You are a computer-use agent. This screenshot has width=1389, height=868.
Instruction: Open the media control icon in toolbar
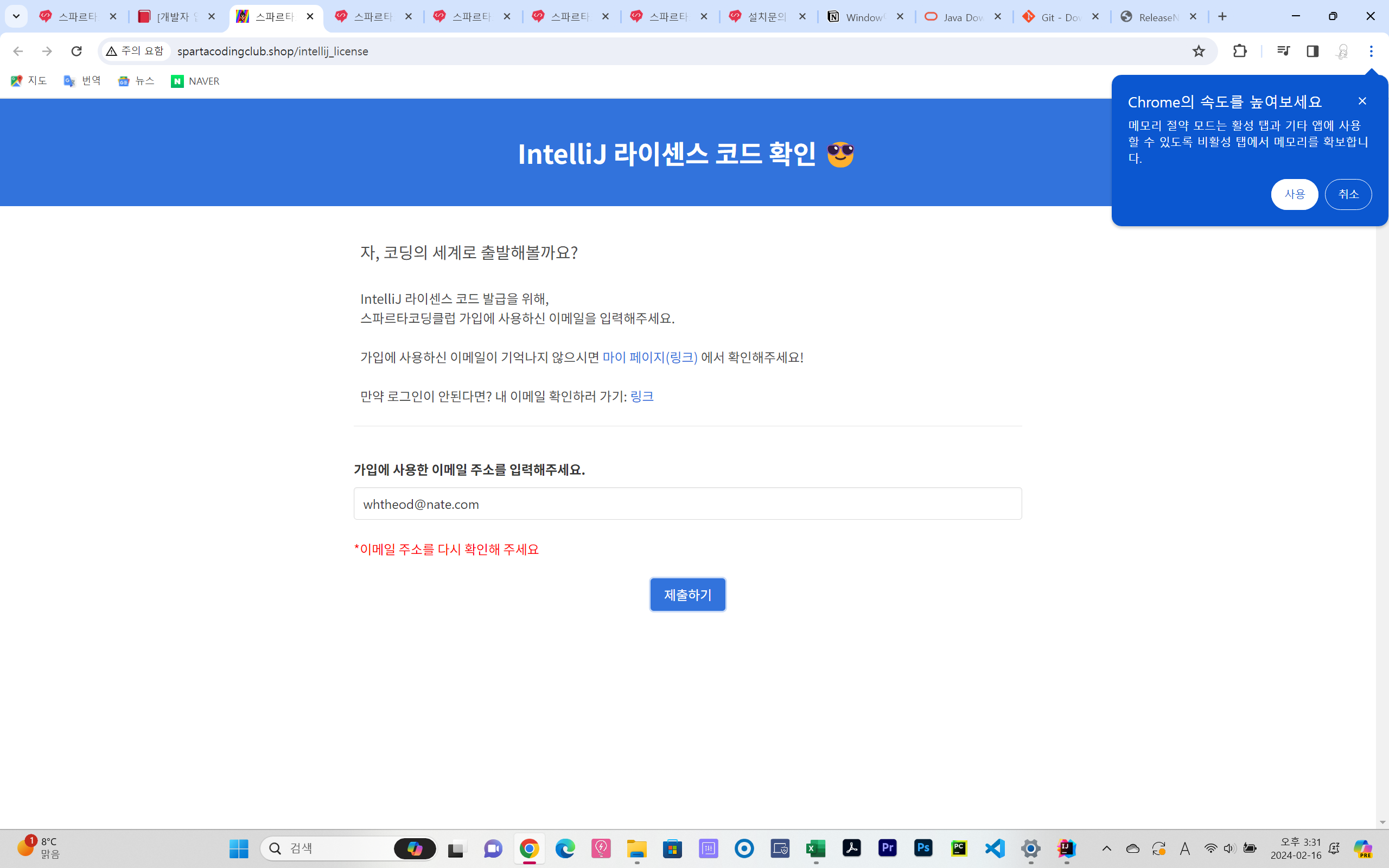(x=1283, y=51)
